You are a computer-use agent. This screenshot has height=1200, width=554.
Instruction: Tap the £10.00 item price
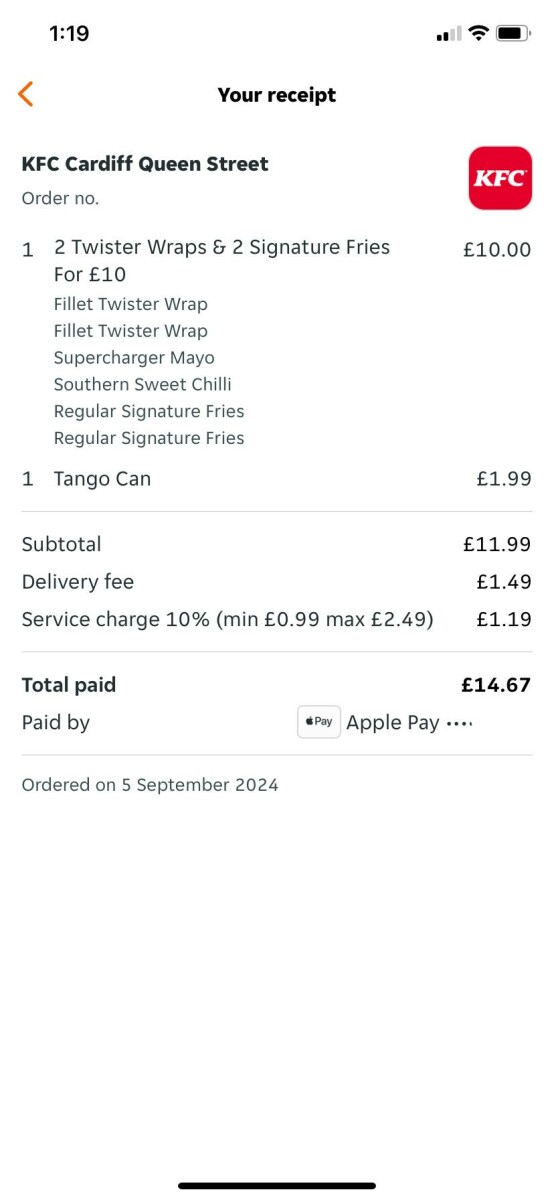point(497,250)
